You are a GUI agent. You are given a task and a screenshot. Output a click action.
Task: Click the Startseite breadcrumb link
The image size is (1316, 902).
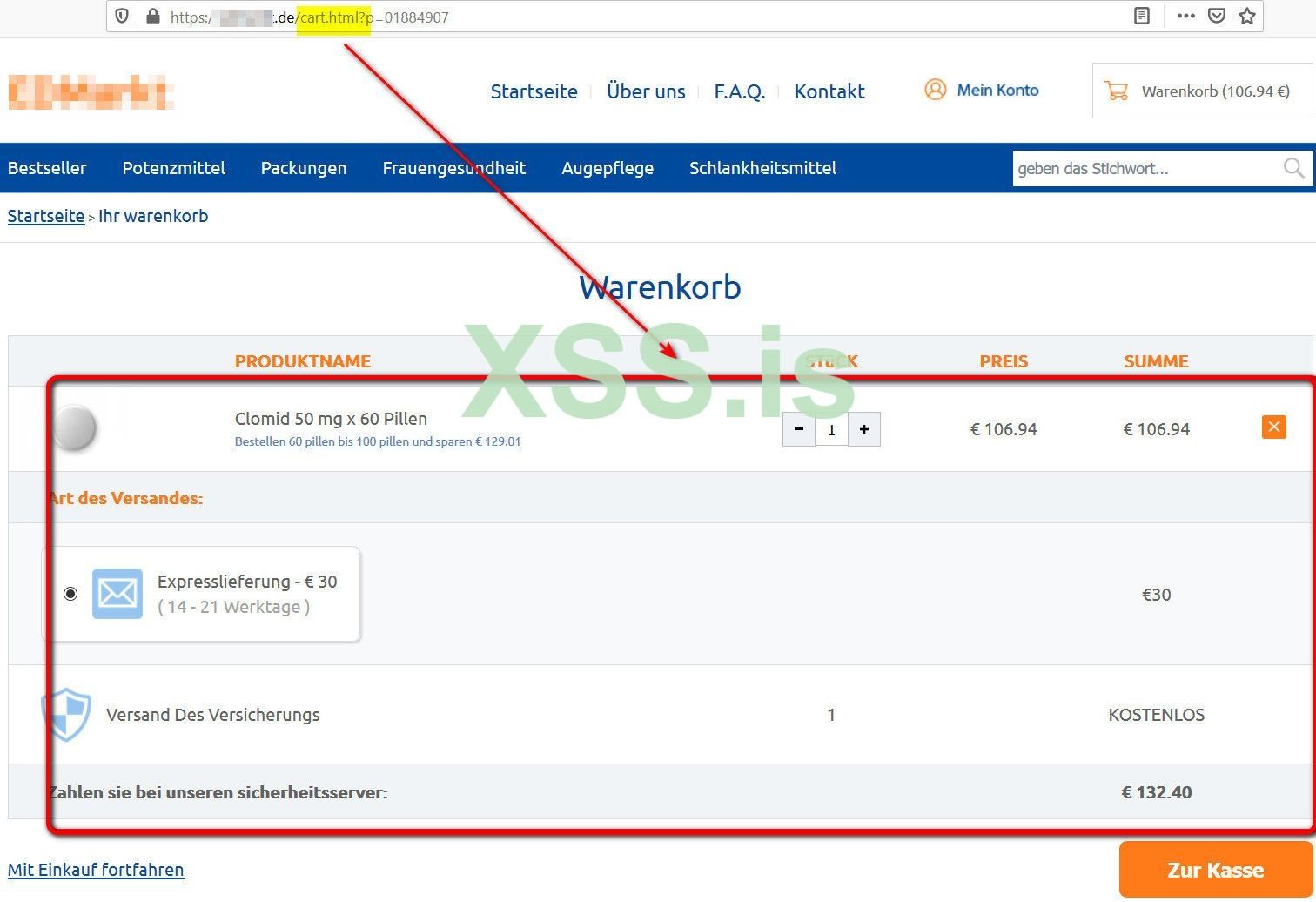(46, 216)
